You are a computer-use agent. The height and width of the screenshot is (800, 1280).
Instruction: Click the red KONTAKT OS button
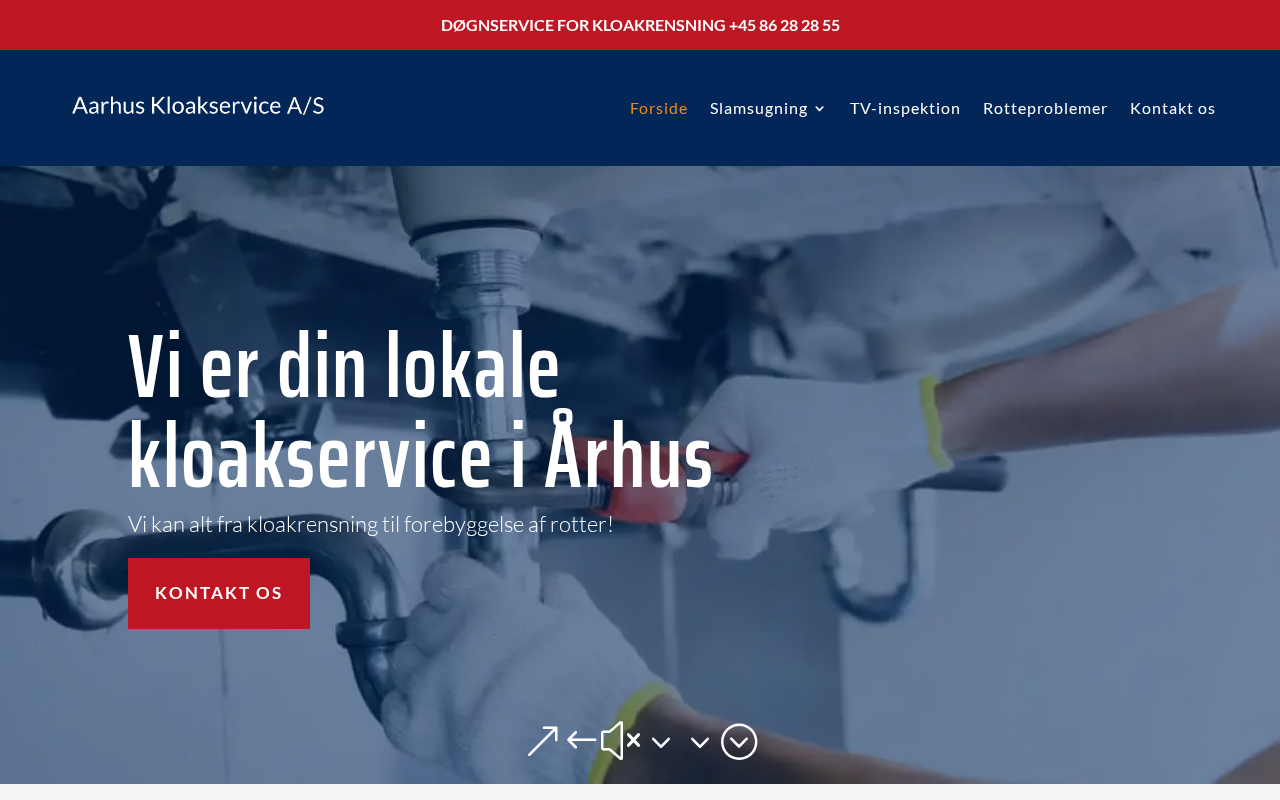click(x=219, y=593)
